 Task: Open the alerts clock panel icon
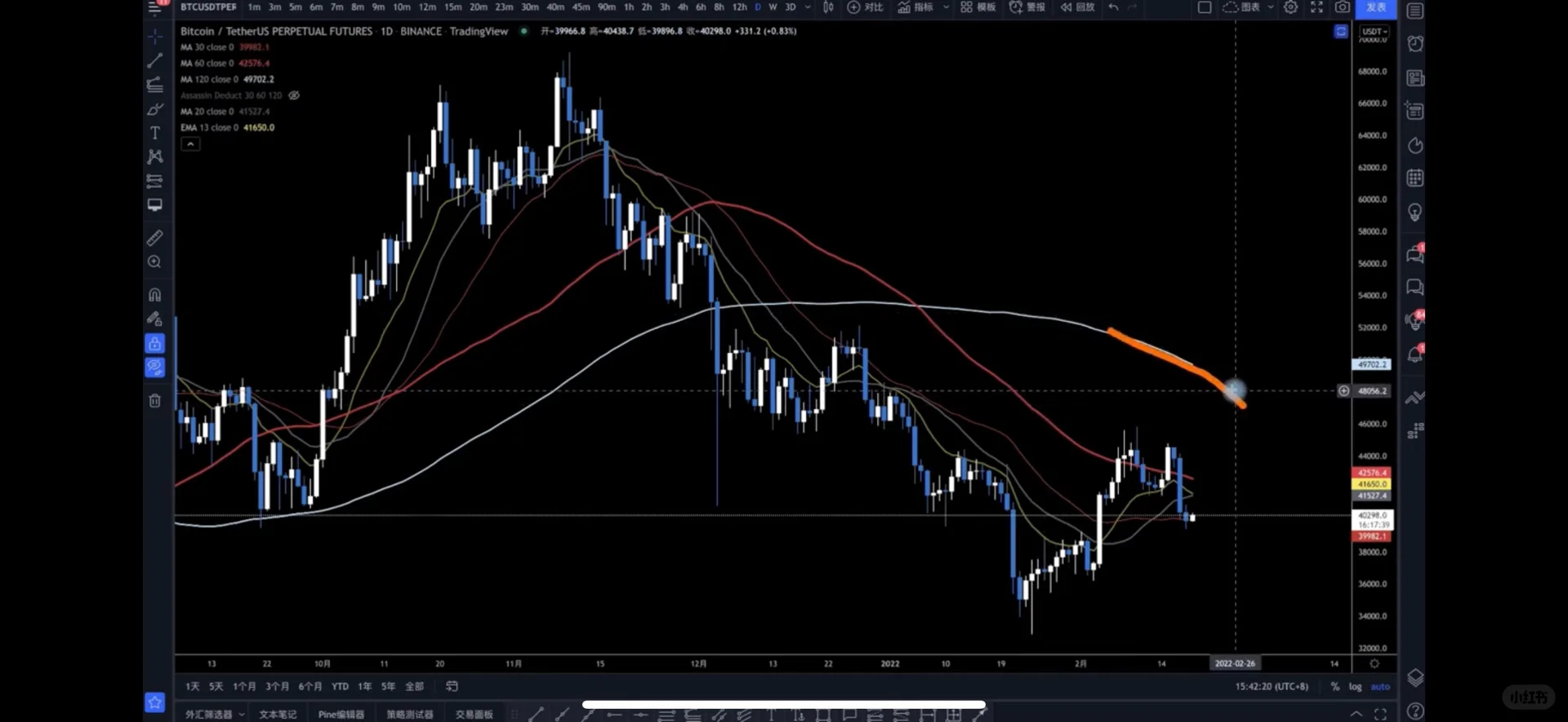1415,43
